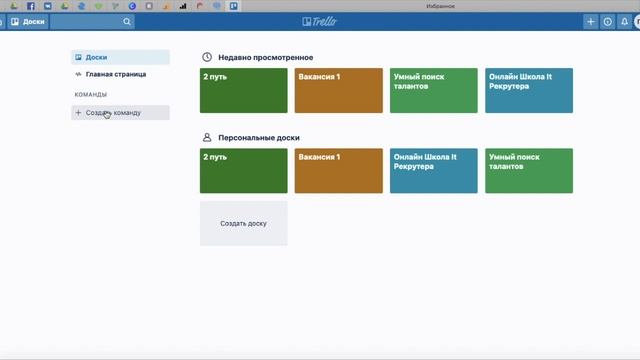This screenshot has width=640, height=360.
Task: Open the Trello bookmark in the favorites bar
Action: point(233,6)
